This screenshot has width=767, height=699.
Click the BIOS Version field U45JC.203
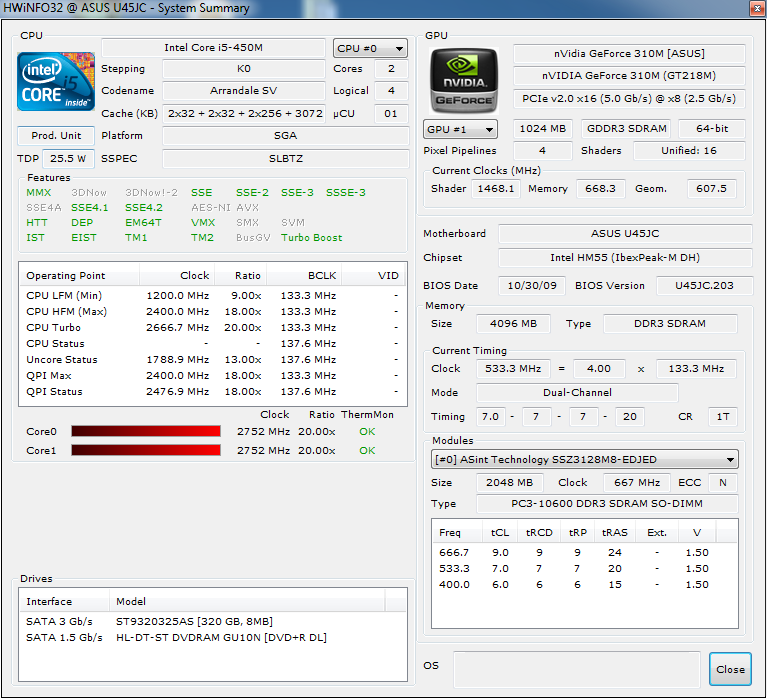(x=704, y=286)
